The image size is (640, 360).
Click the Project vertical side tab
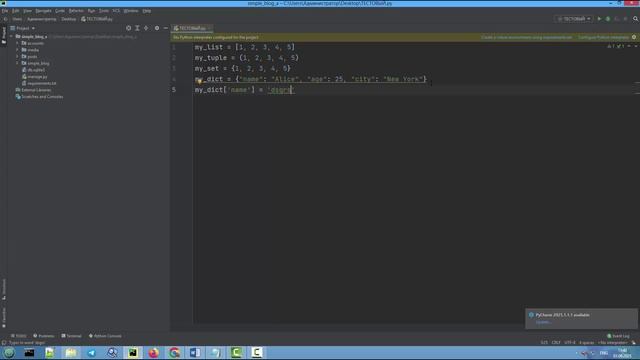tap(4, 36)
